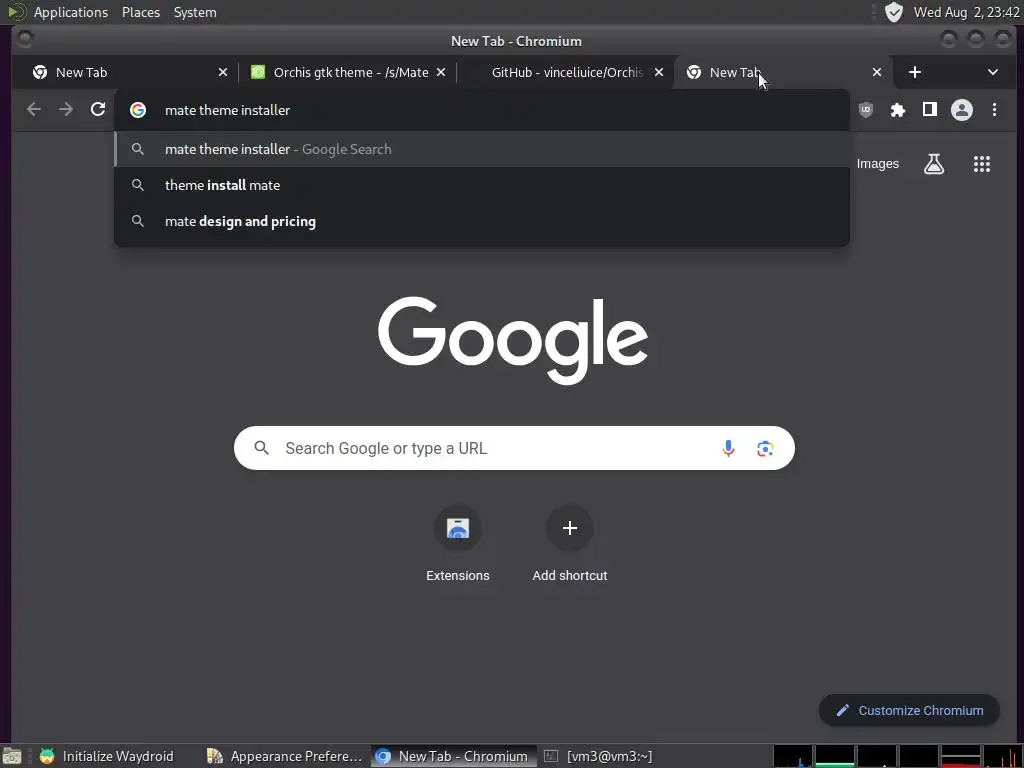Open the profile avatar menu
The width and height of the screenshot is (1024, 768).
pos(962,110)
